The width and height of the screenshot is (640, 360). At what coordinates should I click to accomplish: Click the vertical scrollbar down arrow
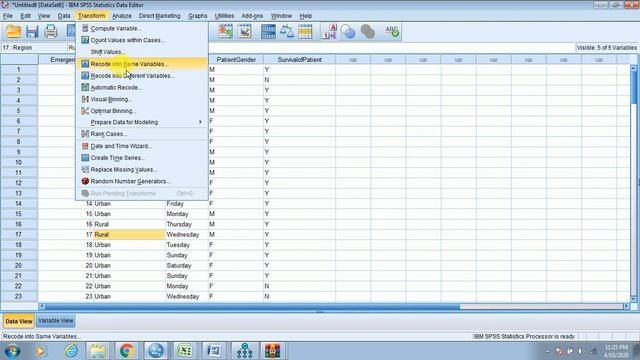[633, 299]
